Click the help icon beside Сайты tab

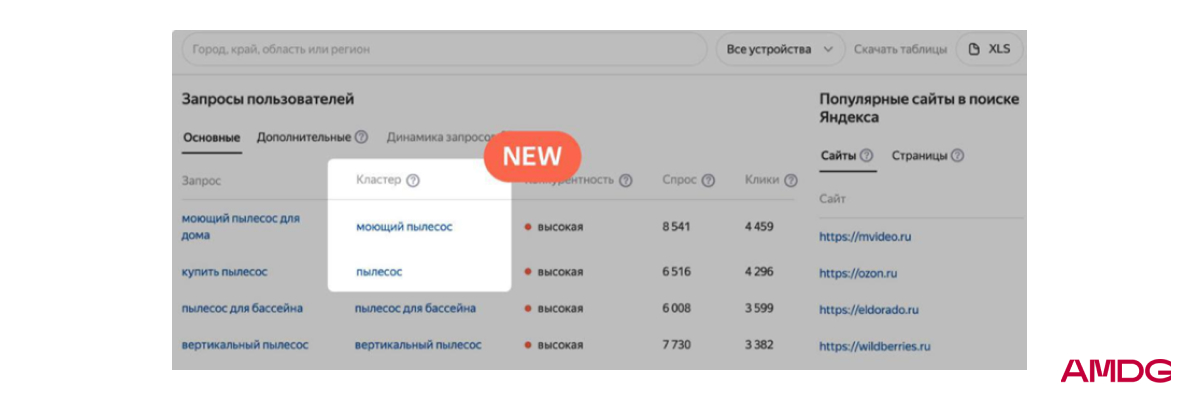pyautogui.click(x=866, y=156)
